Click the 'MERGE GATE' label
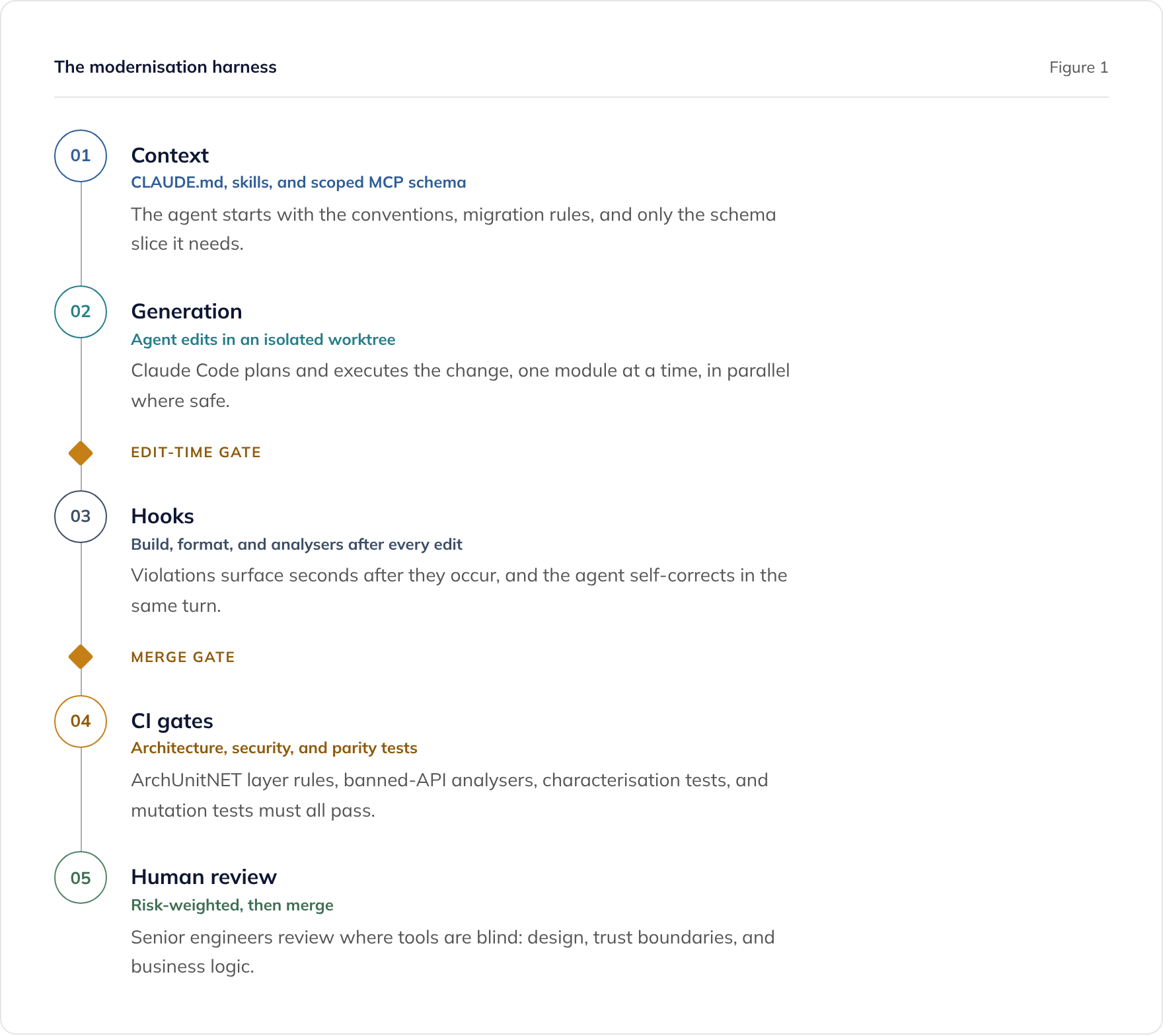This screenshot has height=1036, width=1163. coord(183,657)
